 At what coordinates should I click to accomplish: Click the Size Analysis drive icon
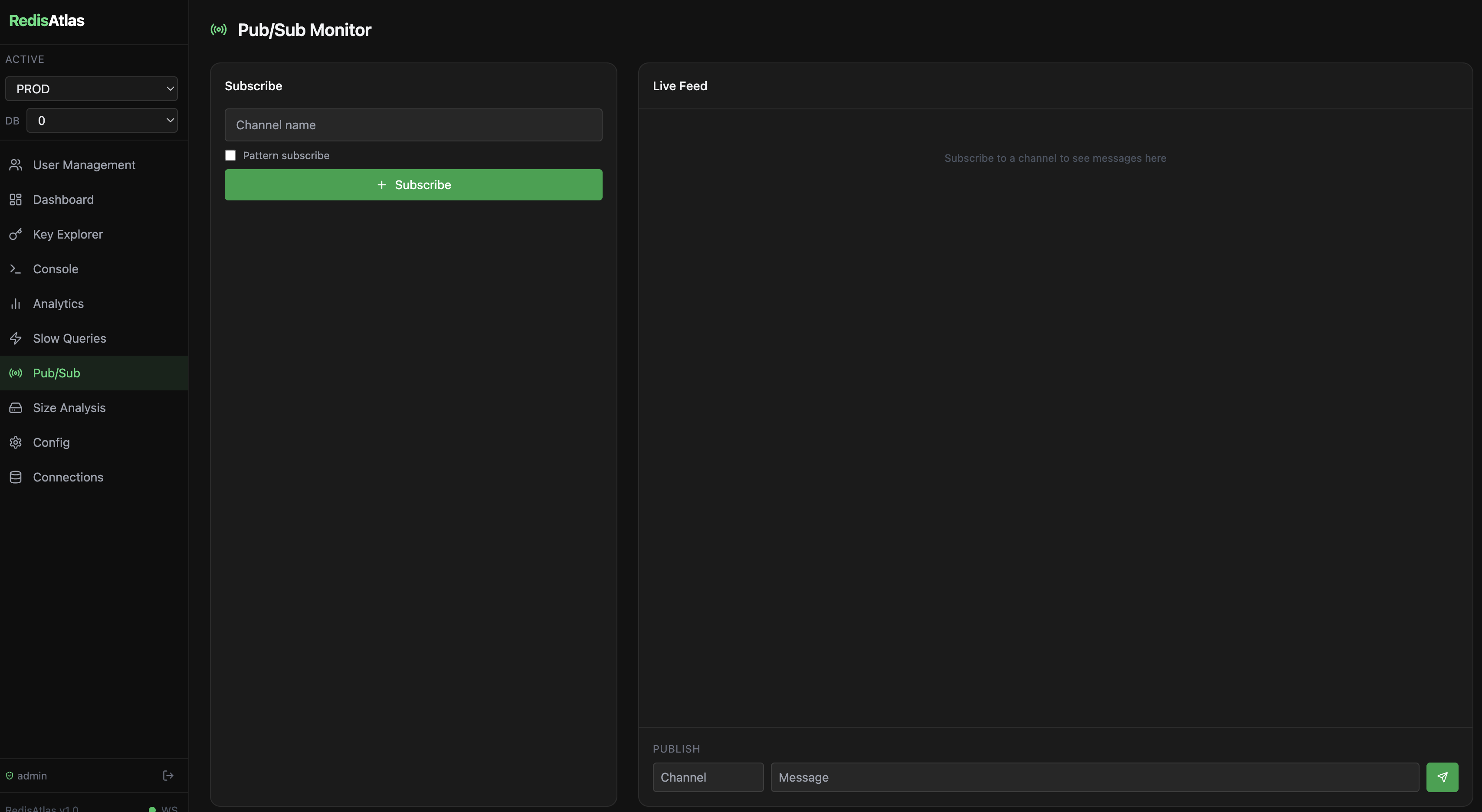pos(16,408)
